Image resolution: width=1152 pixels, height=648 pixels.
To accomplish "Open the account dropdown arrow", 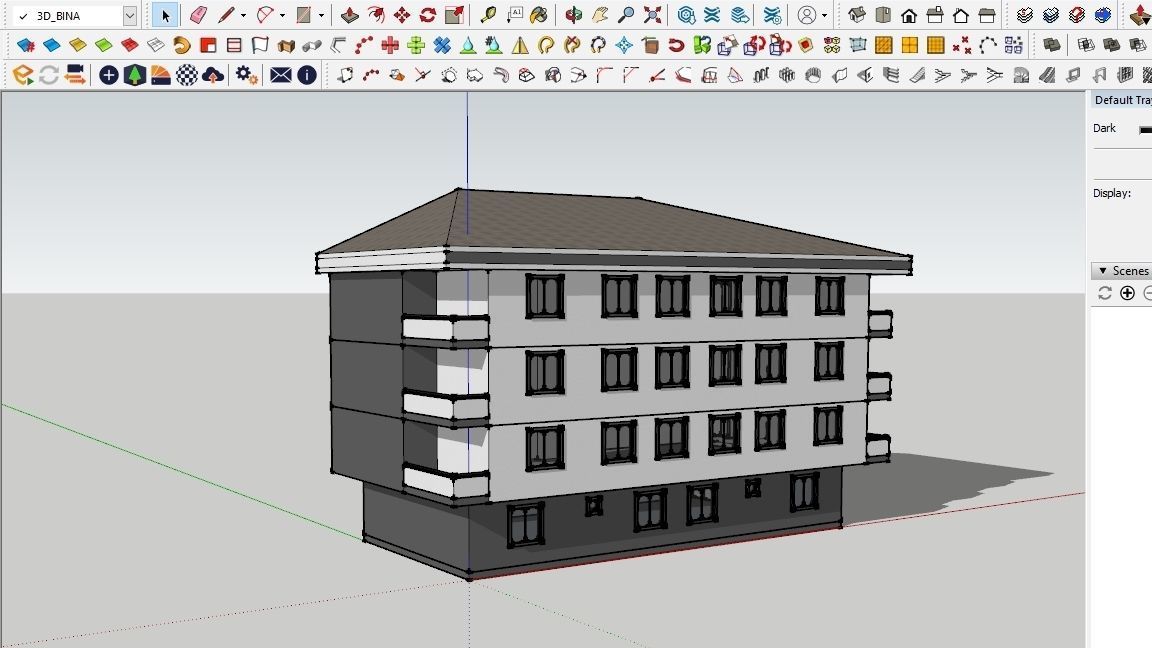I will click(824, 15).
